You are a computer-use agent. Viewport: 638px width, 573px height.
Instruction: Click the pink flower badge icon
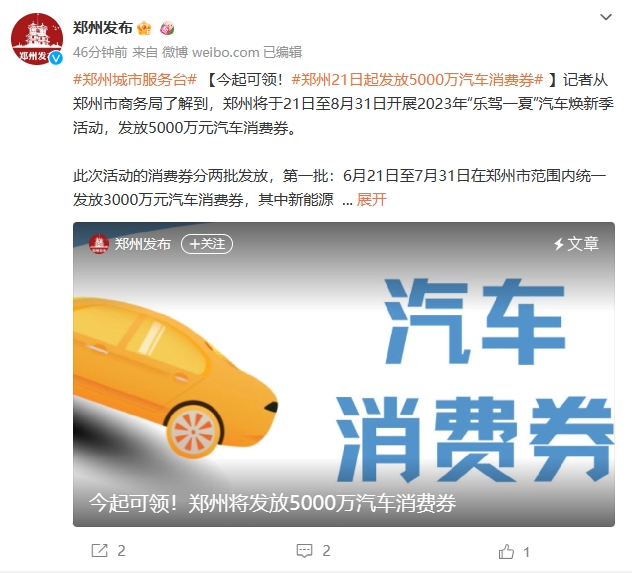point(167,28)
